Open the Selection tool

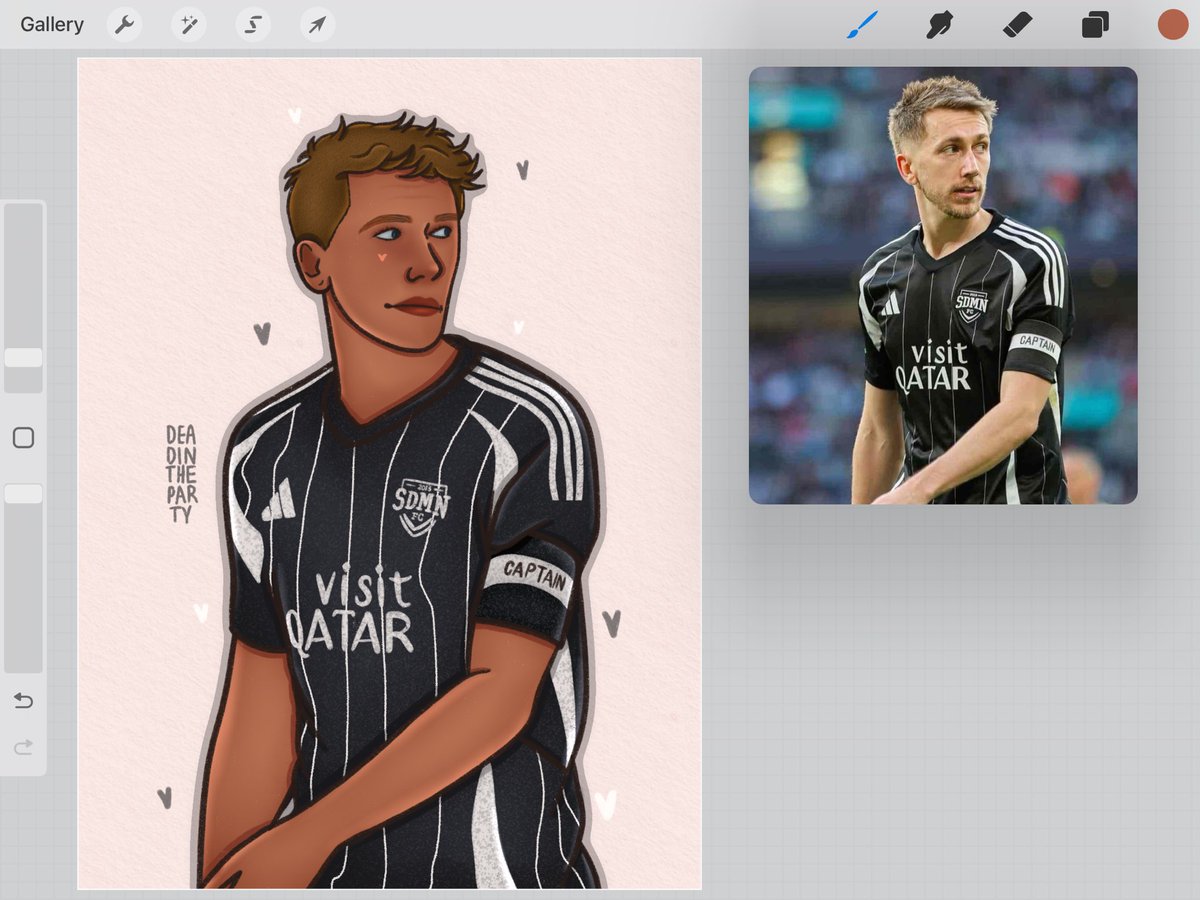253,25
